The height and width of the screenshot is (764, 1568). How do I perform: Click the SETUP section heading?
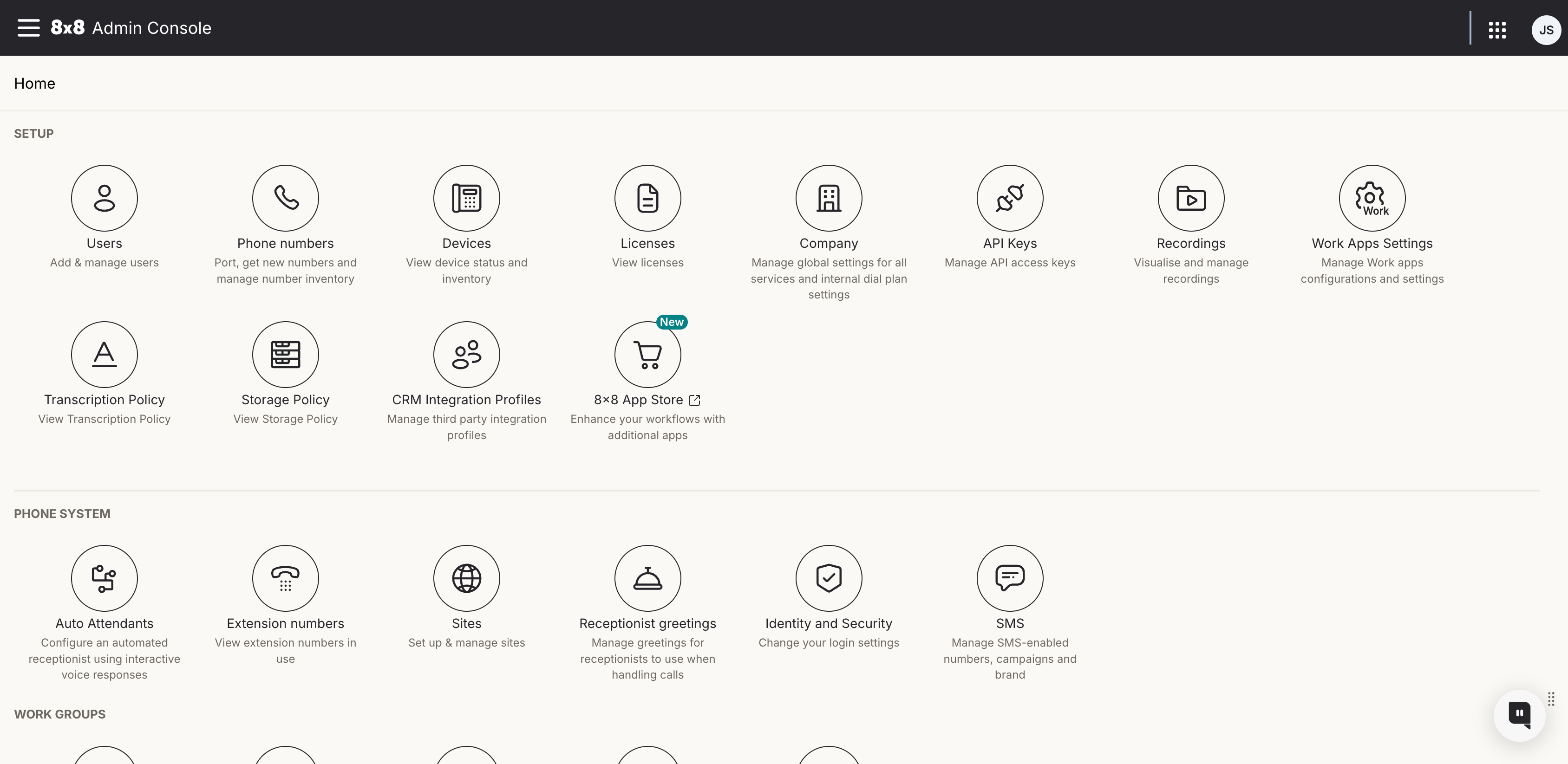coord(33,134)
